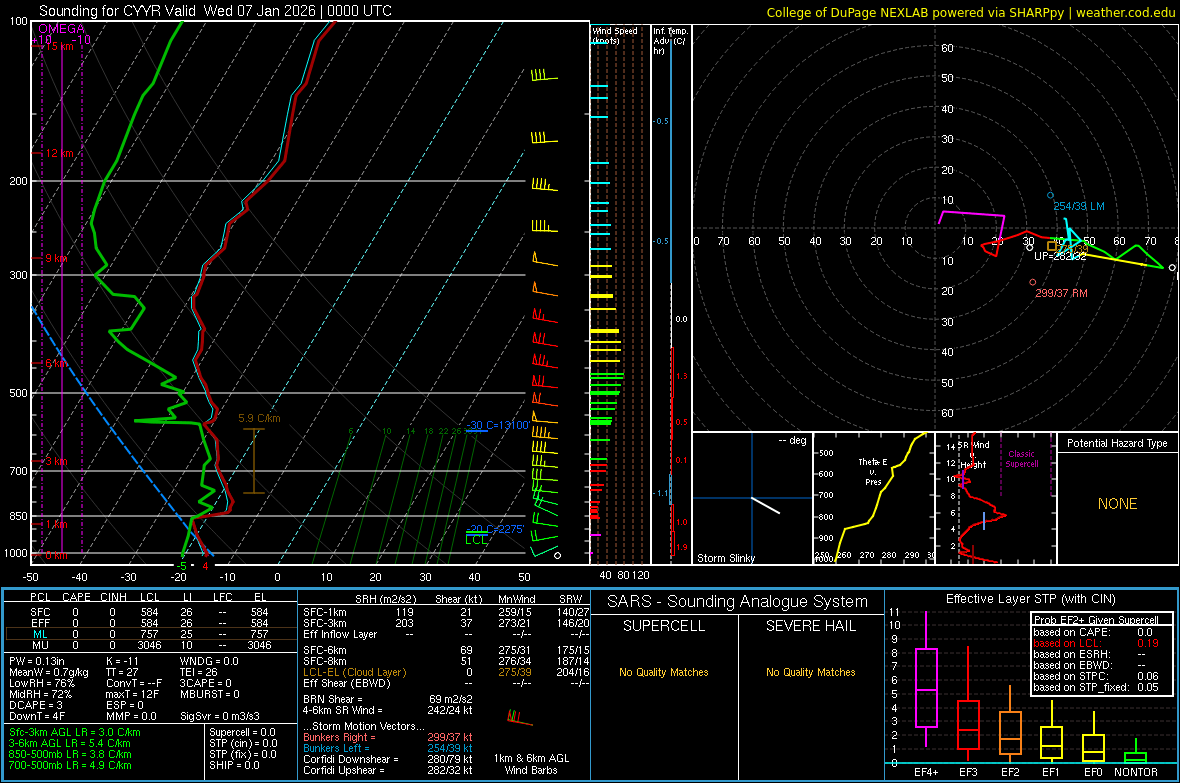
Task: Select the "850" pressure level label
Action: pyautogui.click(x=18, y=516)
